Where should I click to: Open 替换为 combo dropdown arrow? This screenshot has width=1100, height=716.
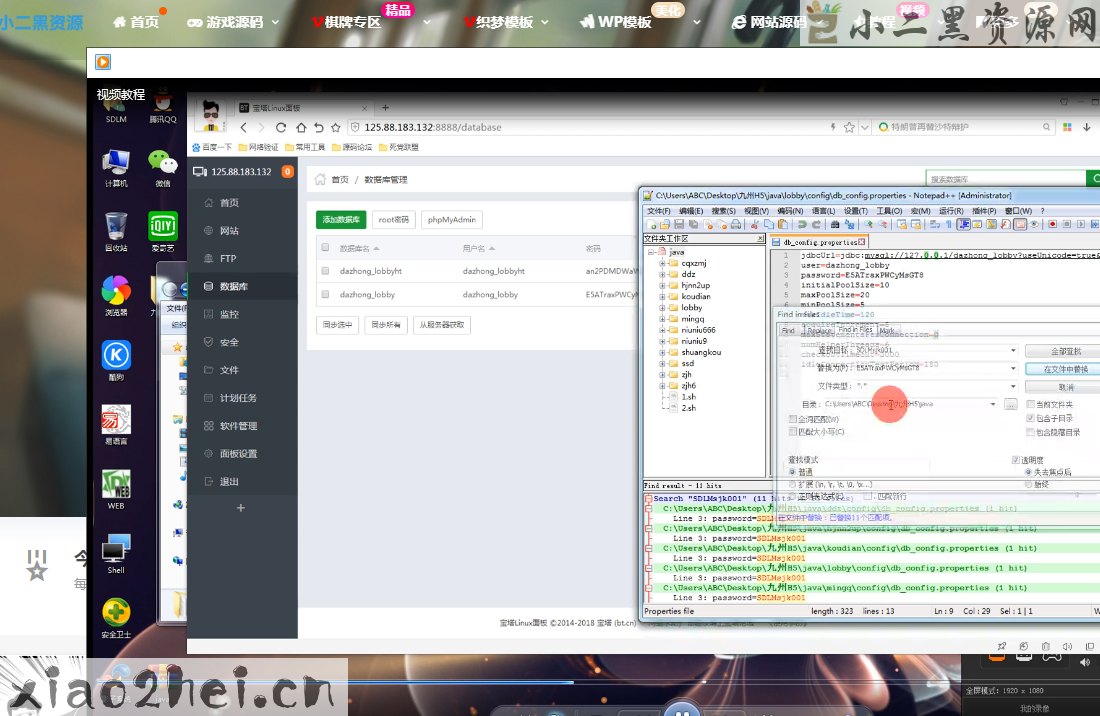(1013, 368)
